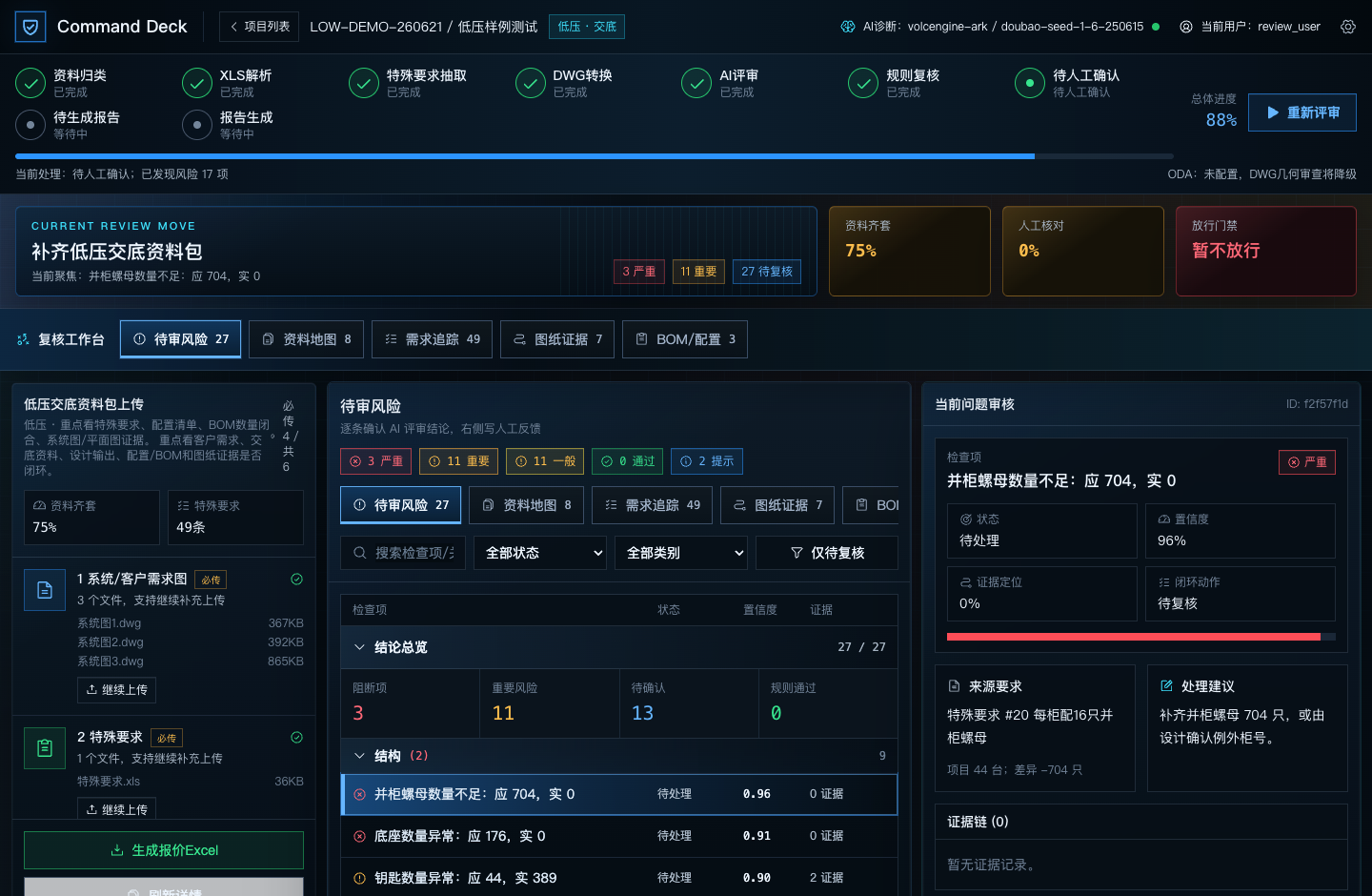The width and height of the screenshot is (1372, 896).
Task: Click 继续上传 under 特殊要求
Action: [x=117, y=808]
